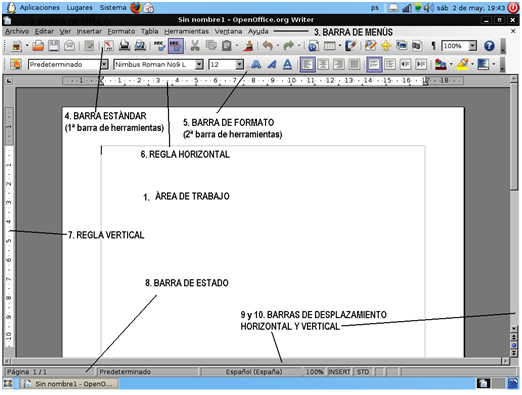Save the document with the floppy icon

[54, 46]
